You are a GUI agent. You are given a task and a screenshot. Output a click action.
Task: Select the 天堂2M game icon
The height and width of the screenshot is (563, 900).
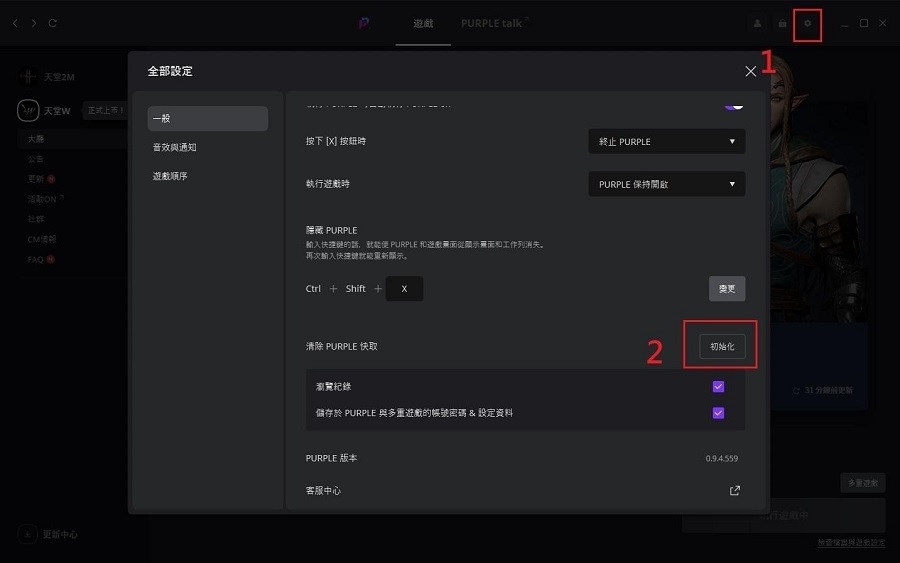pyautogui.click(x=28, y=76)
